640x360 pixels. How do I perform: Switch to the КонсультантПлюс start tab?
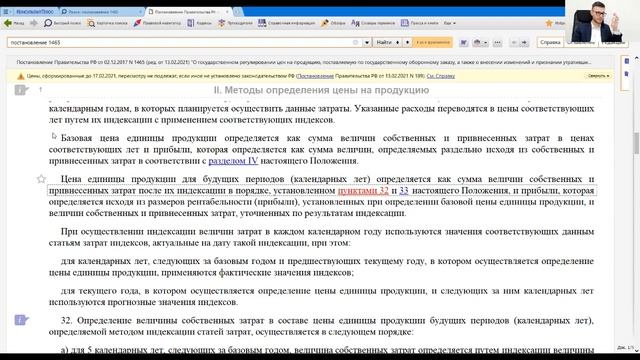(35, 12)
